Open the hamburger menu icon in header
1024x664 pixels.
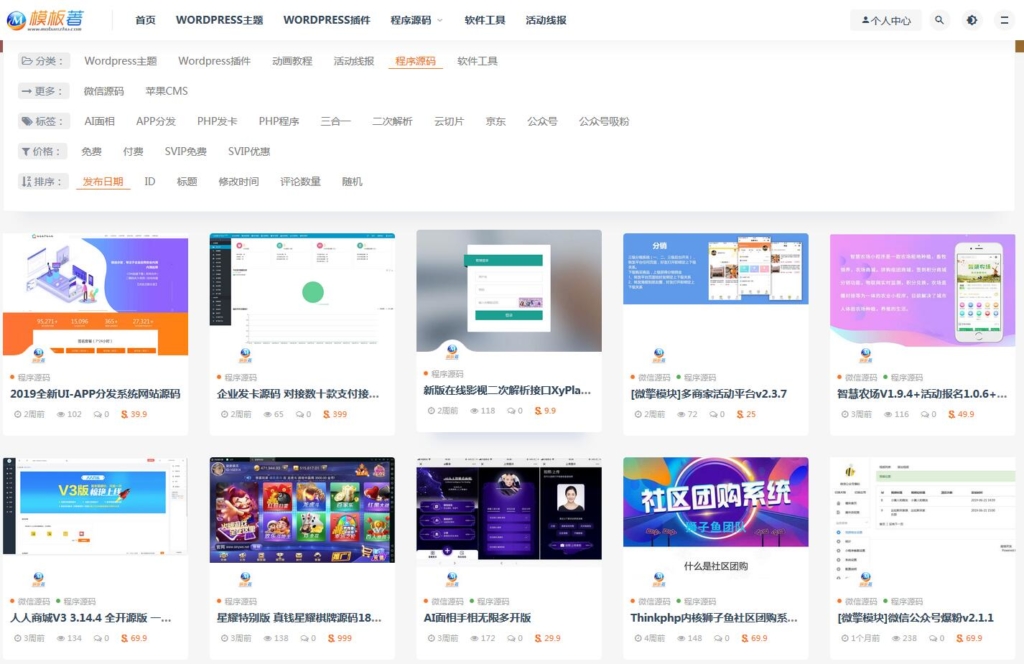pos(1004,20)
